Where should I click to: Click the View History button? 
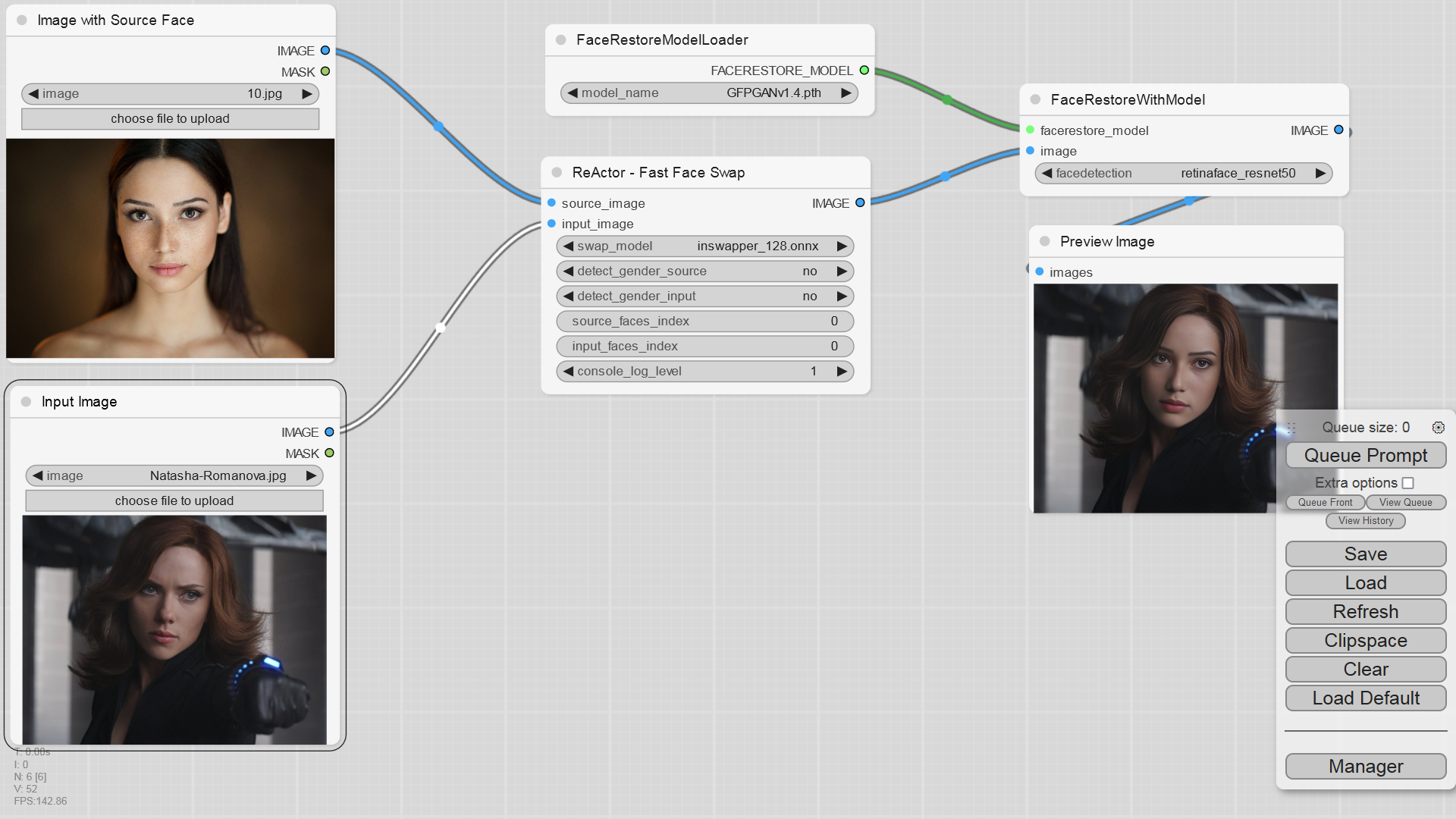pyautogui.click(x=1365, y=520)
